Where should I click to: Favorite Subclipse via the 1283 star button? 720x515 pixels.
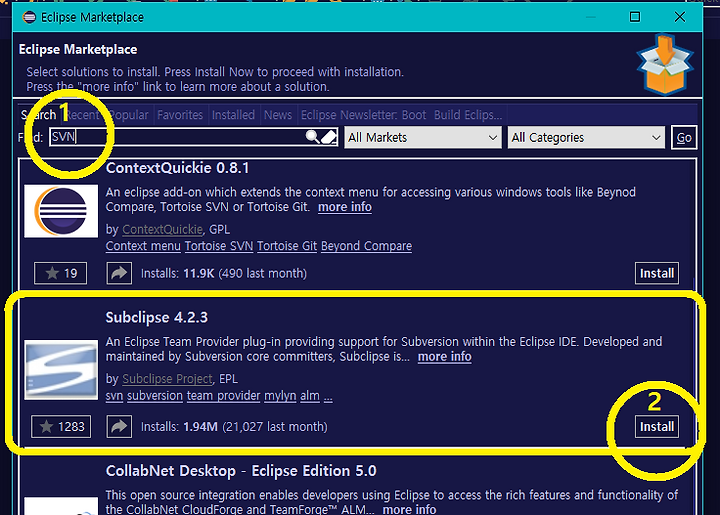pyautogui.click(x=61, y=427)
